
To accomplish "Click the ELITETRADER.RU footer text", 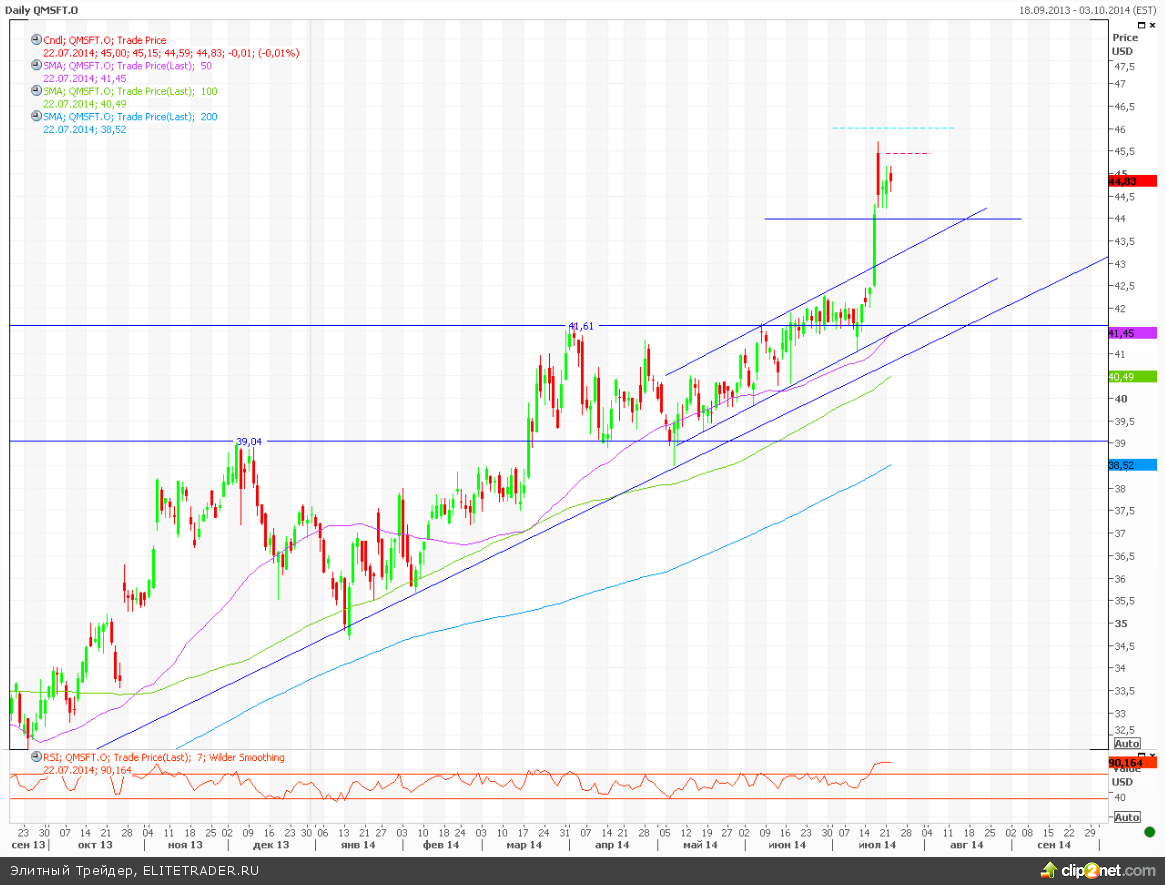I will 201,870.
